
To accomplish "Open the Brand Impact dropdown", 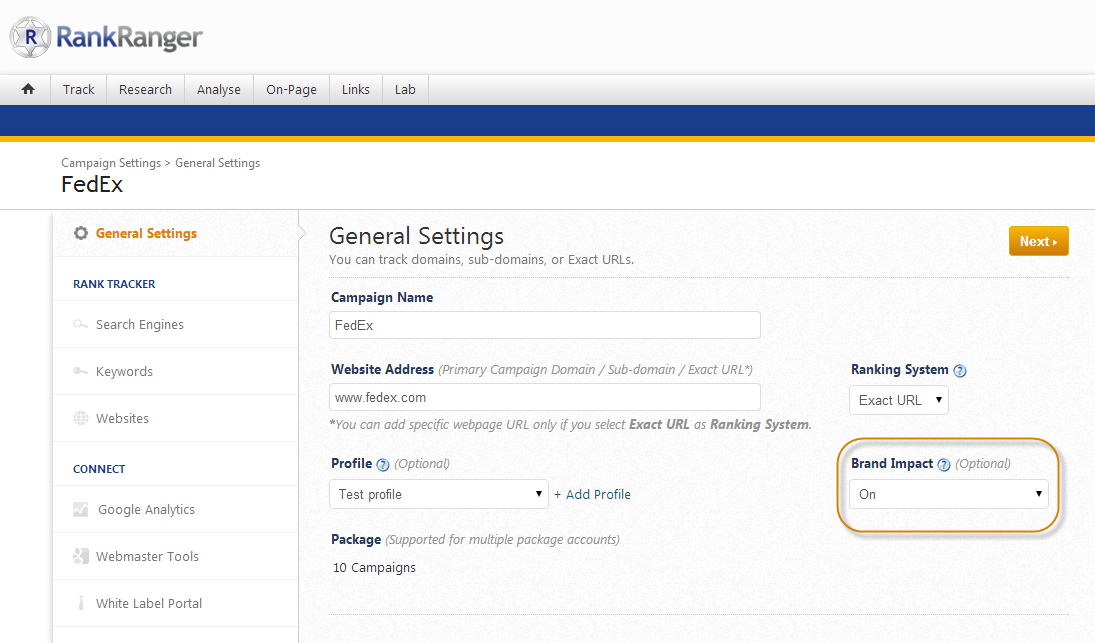I will pyautogui.click(x=948, y=494).
